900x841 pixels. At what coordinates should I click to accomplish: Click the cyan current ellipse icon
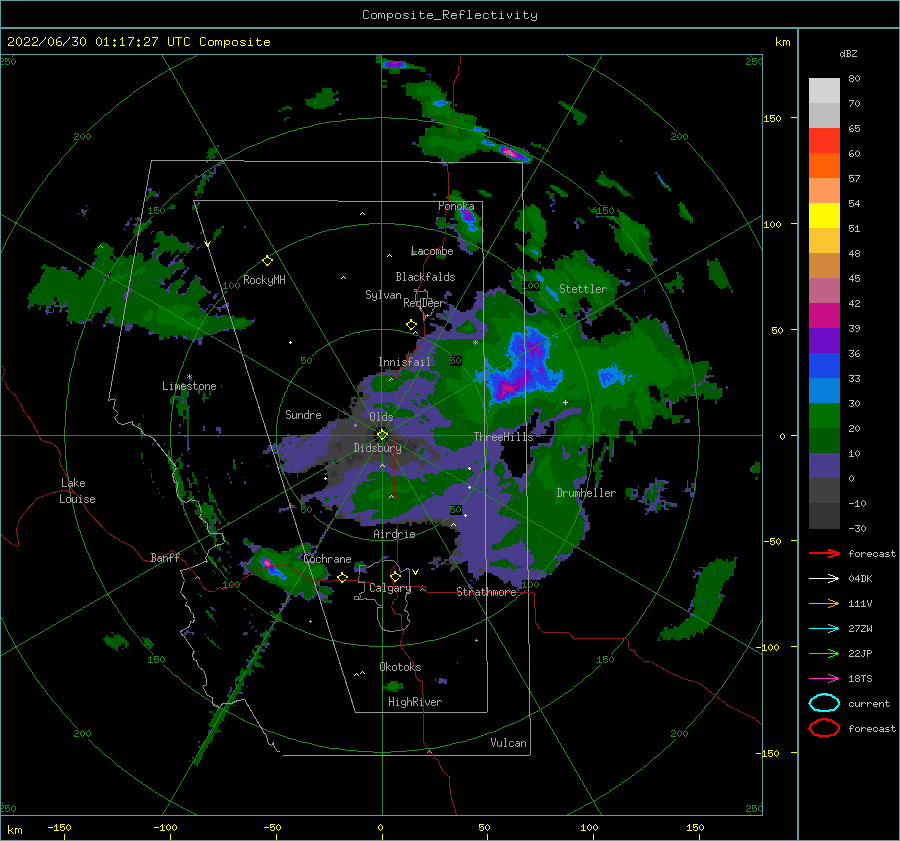[x=824, y=703]
